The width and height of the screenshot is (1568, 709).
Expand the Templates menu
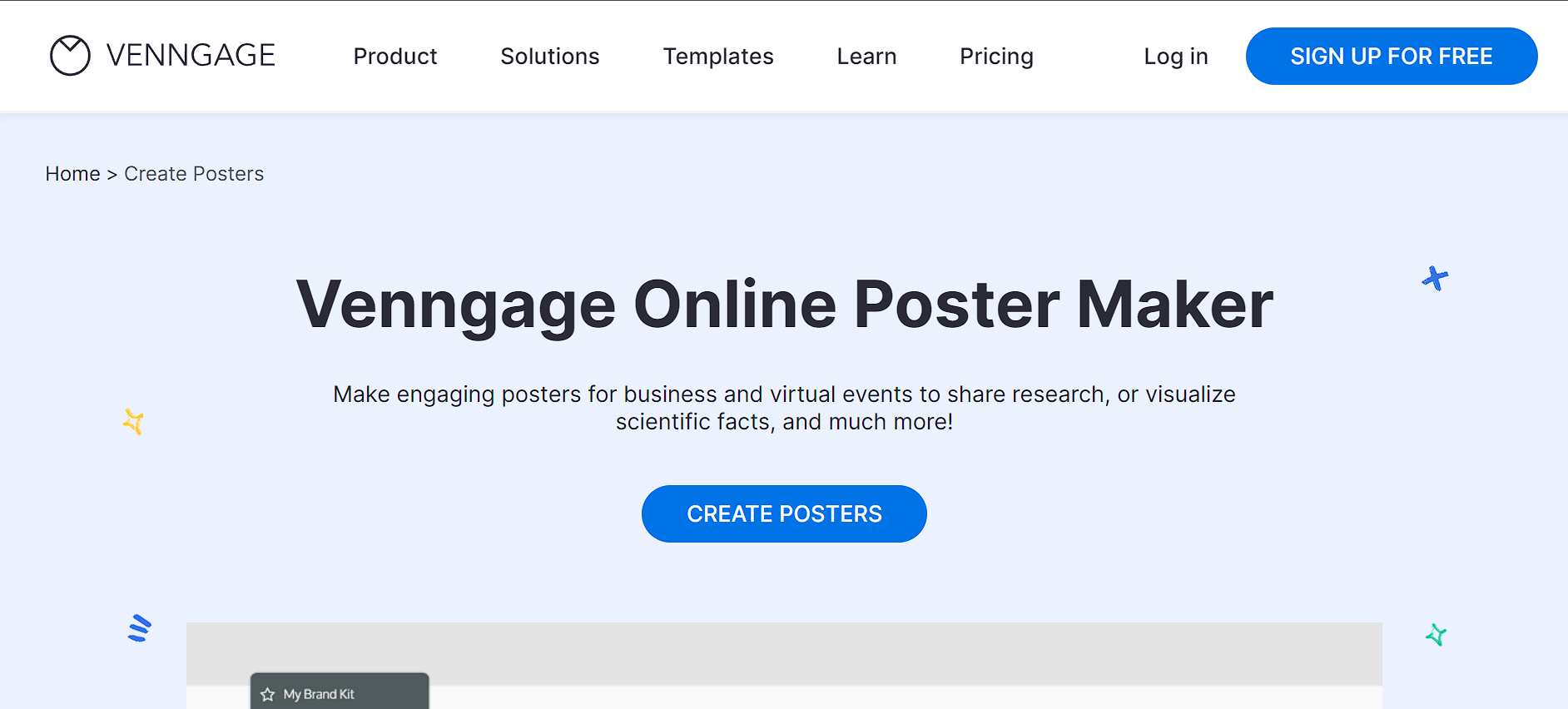[717, 56]
